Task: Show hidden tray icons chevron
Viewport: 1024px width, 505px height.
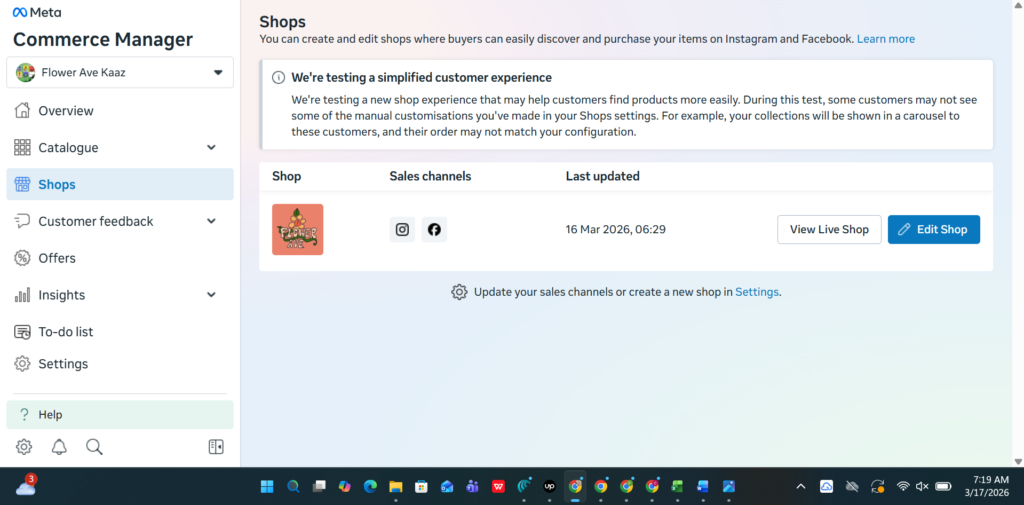Action: [x=801, y=486]
